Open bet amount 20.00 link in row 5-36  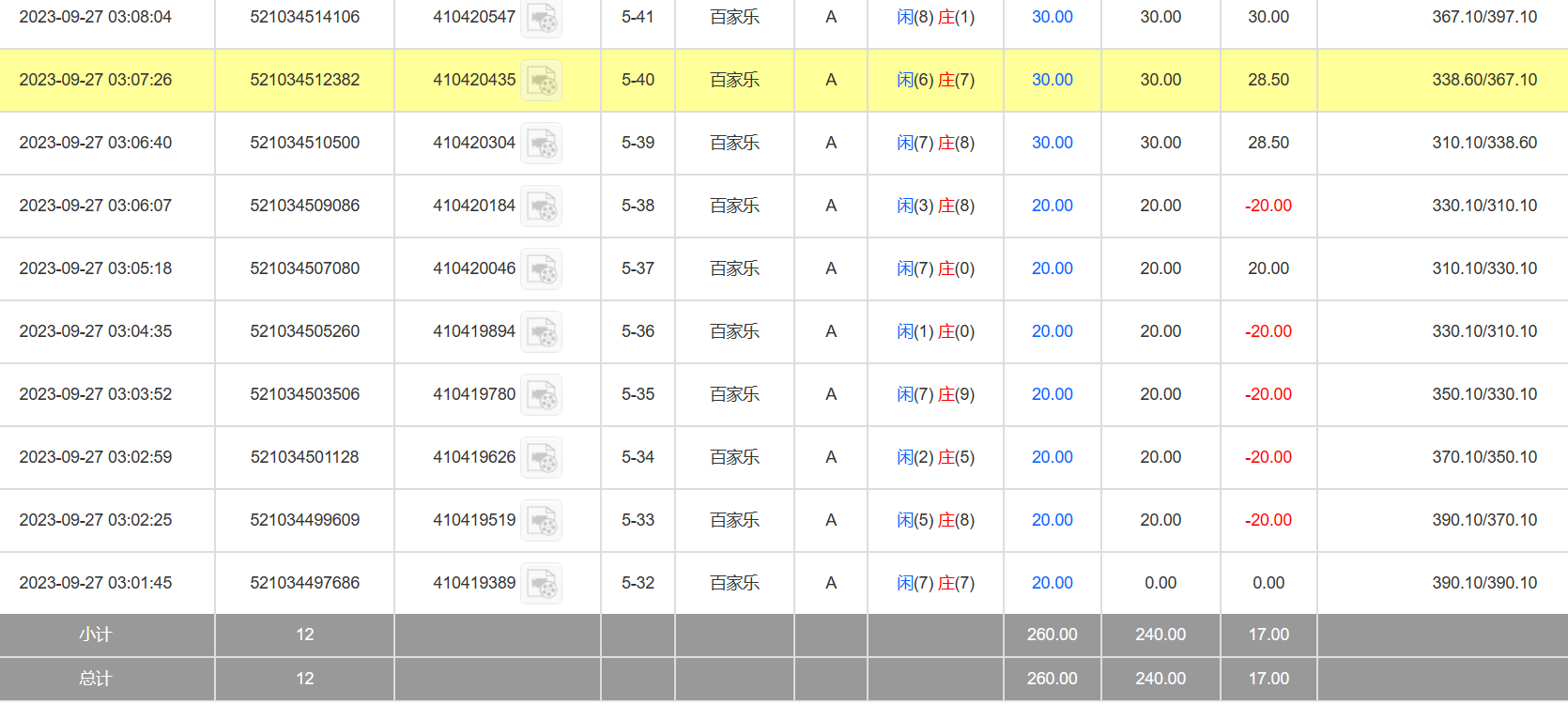click(x=1052, y=331)
